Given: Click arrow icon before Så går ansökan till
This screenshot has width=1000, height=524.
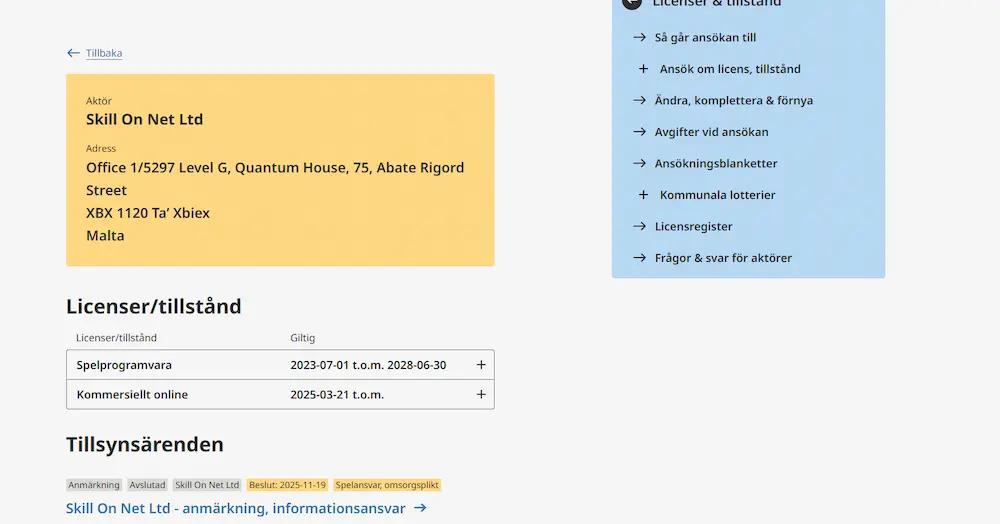Looking at the screenshot, I should point(640,38).
